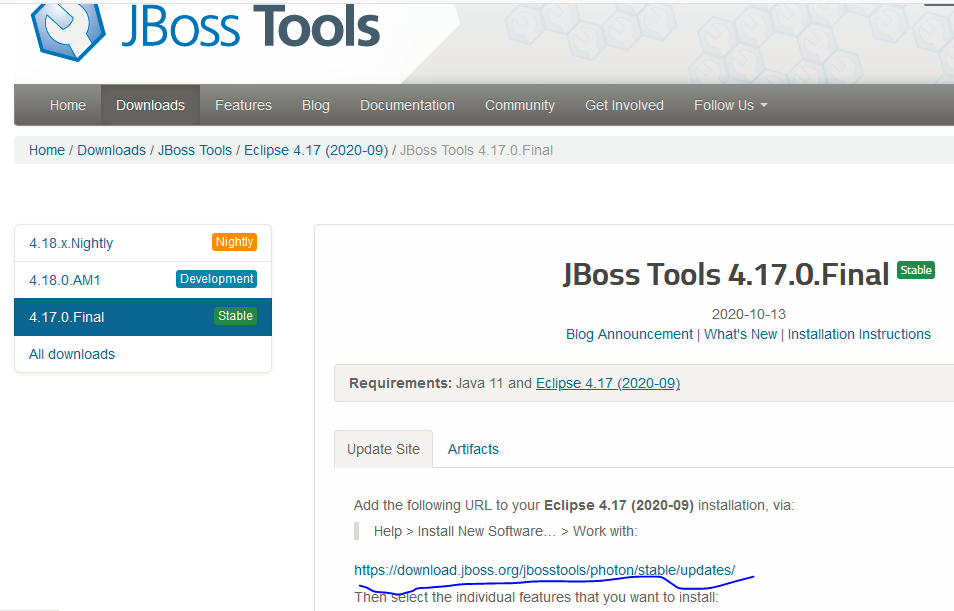Click the Development badge
The image size is (954, 611).
[x=217, y=279]
